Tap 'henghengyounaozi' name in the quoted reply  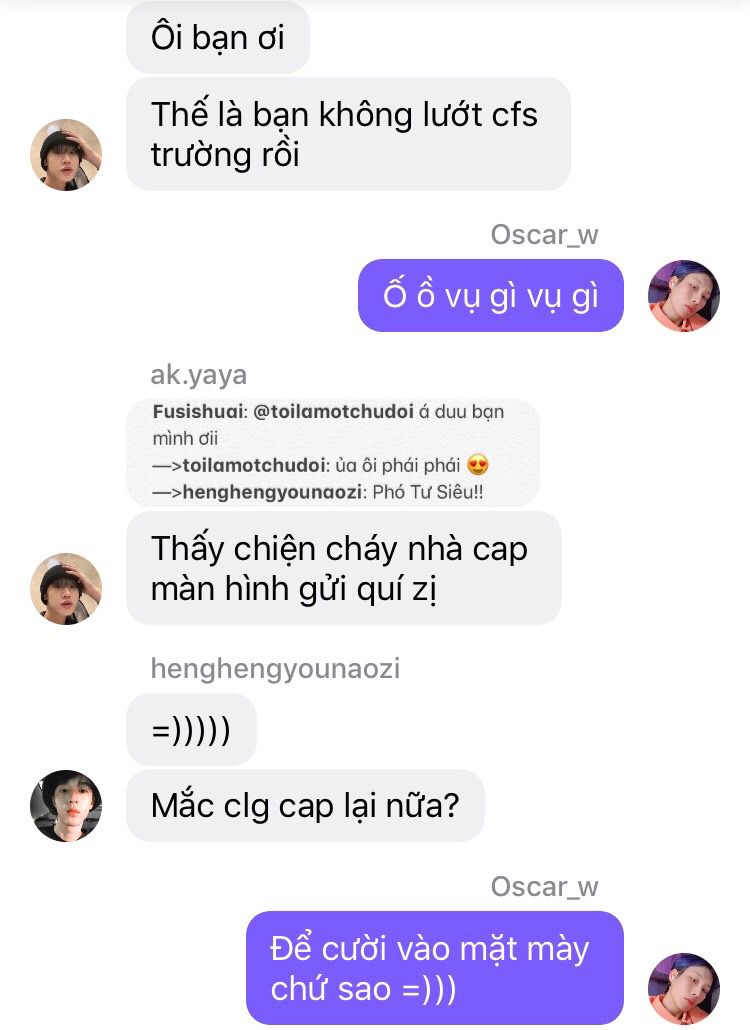272,492
